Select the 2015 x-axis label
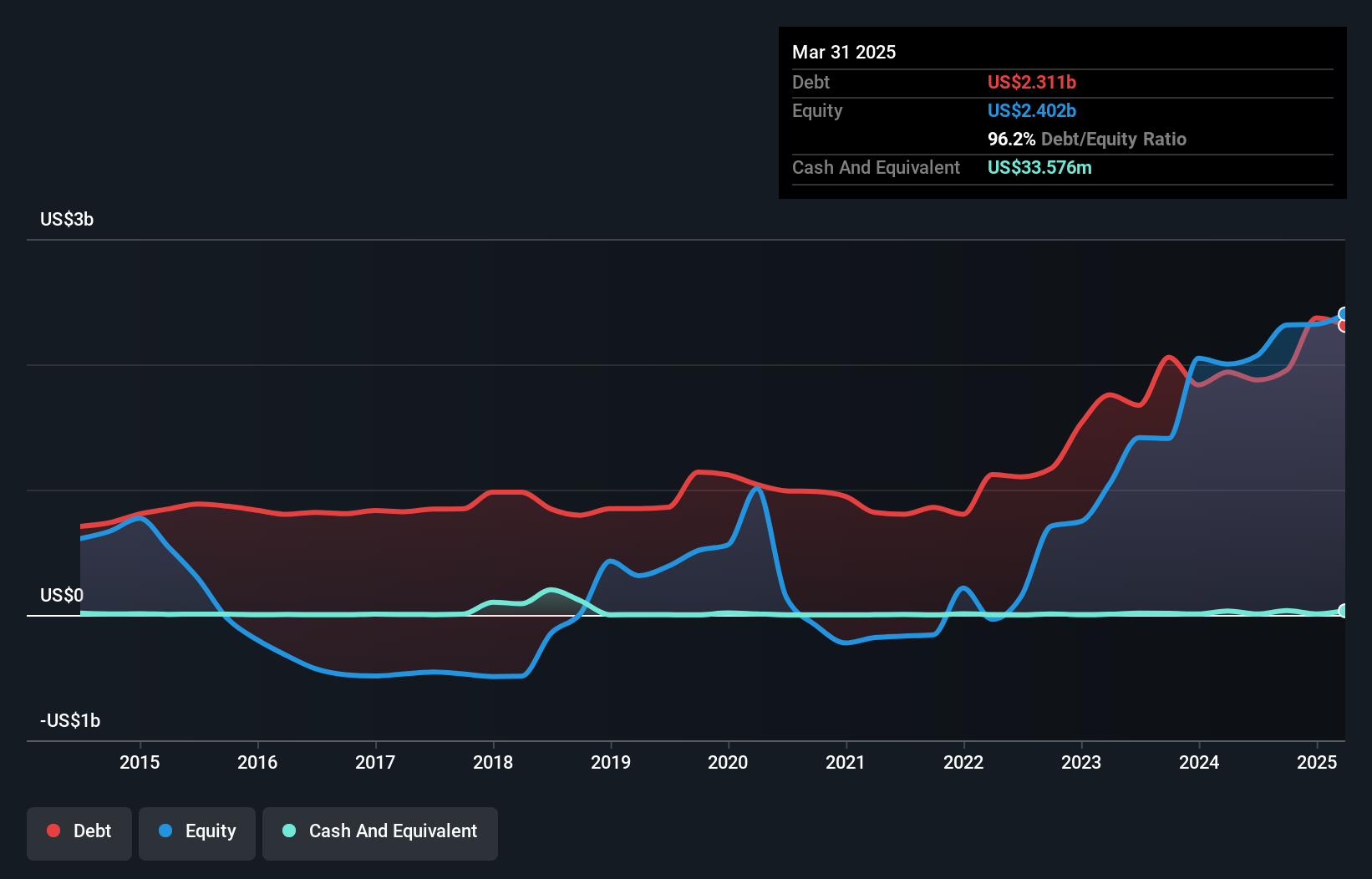 (x=140, y=762)
